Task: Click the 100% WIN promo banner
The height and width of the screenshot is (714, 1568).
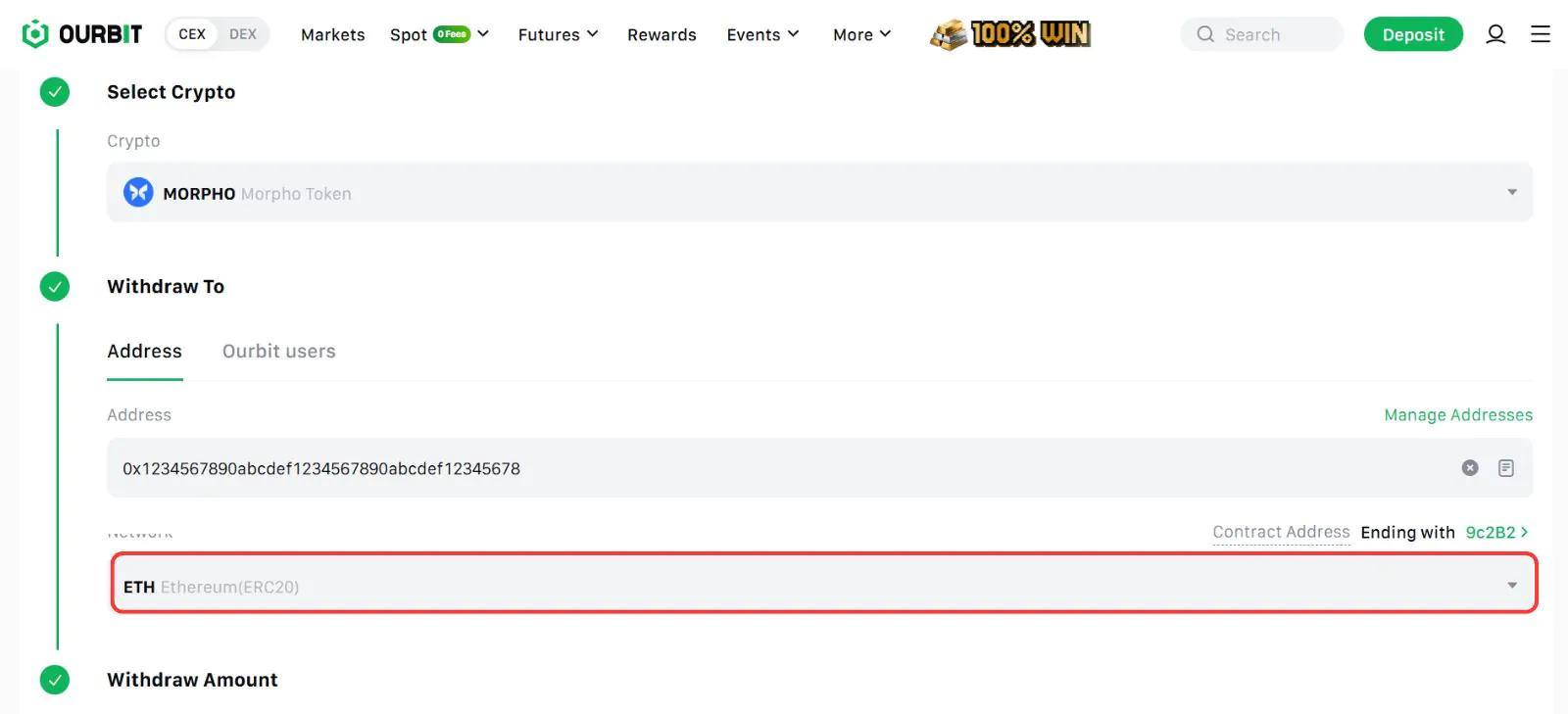Action: (x=1010, y=34)
